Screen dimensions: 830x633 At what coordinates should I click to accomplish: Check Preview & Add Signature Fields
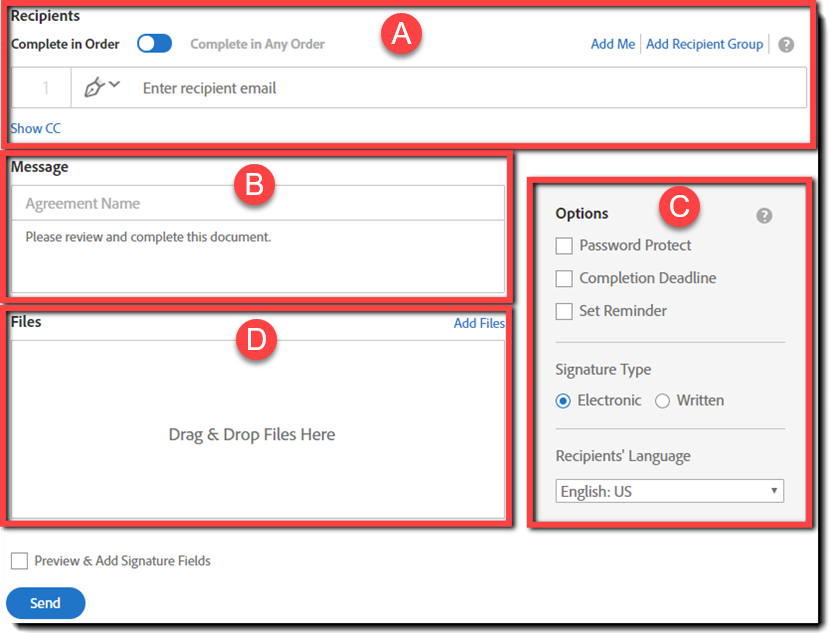(x=18, y=561)
